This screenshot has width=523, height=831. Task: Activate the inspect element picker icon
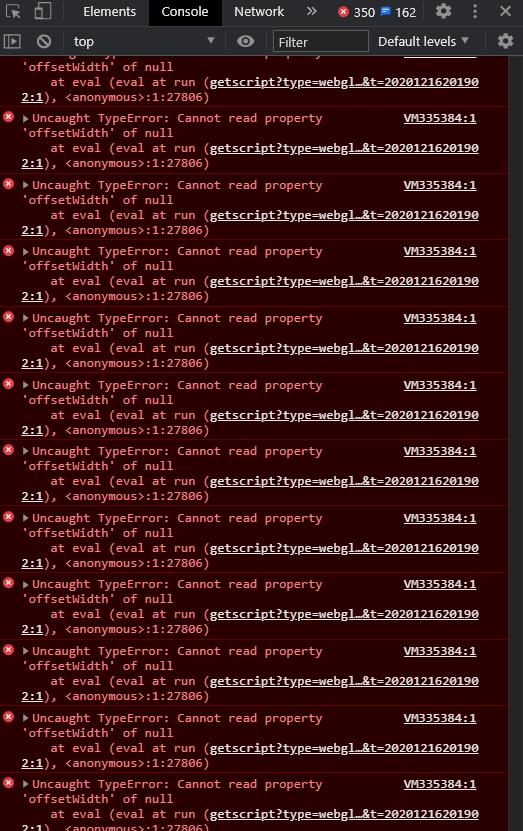click(x=13, y=11)
